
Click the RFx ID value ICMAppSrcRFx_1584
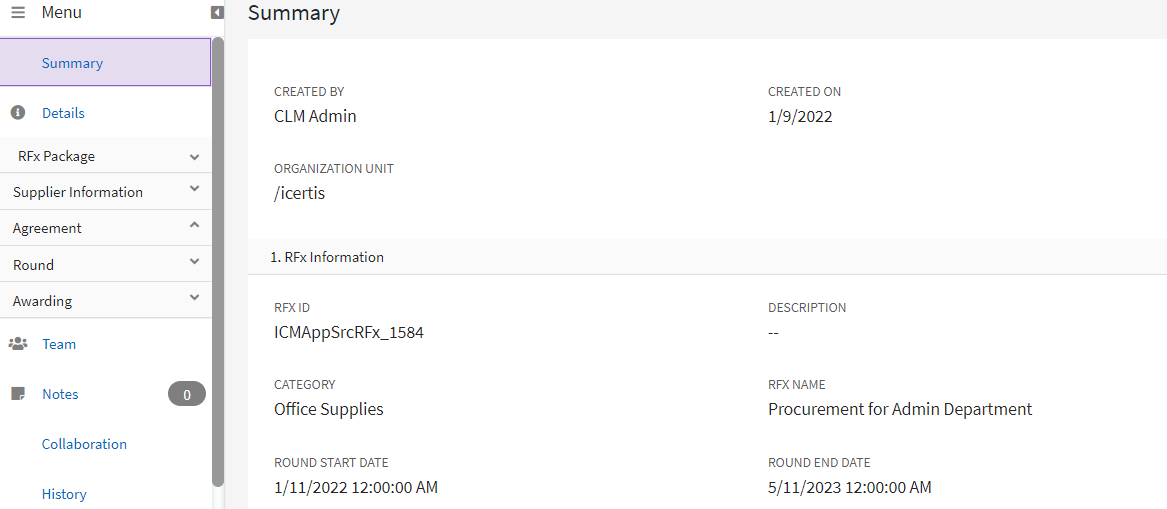(349, 332)
